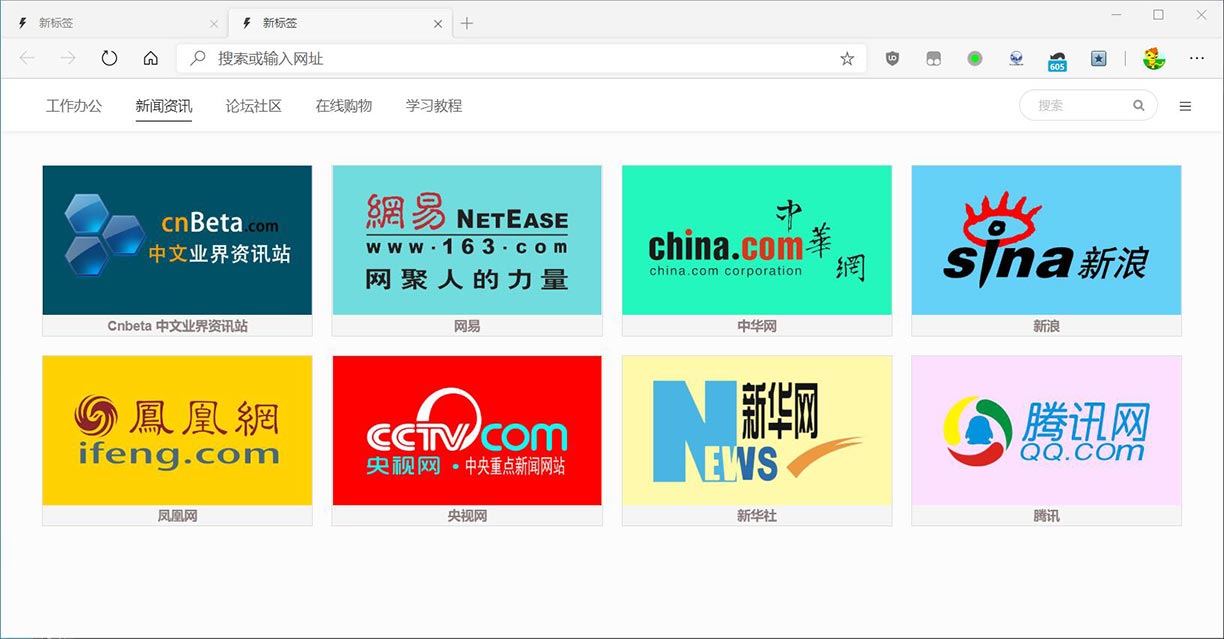Click the 凤凰网 caption link
The width and height of the screenshot is (1224, 639).
177,516
